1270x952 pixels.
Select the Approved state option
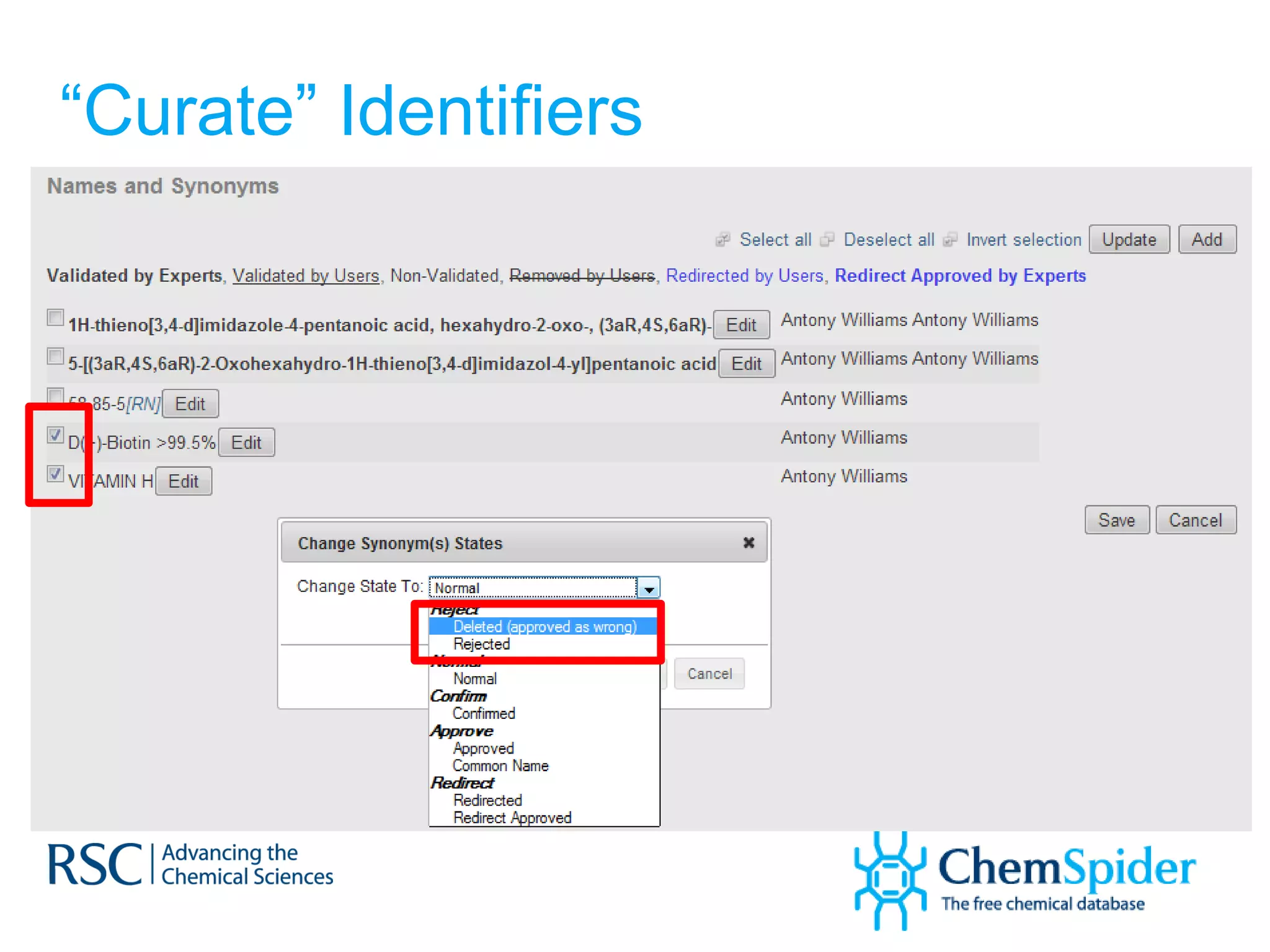click(483, 749)
